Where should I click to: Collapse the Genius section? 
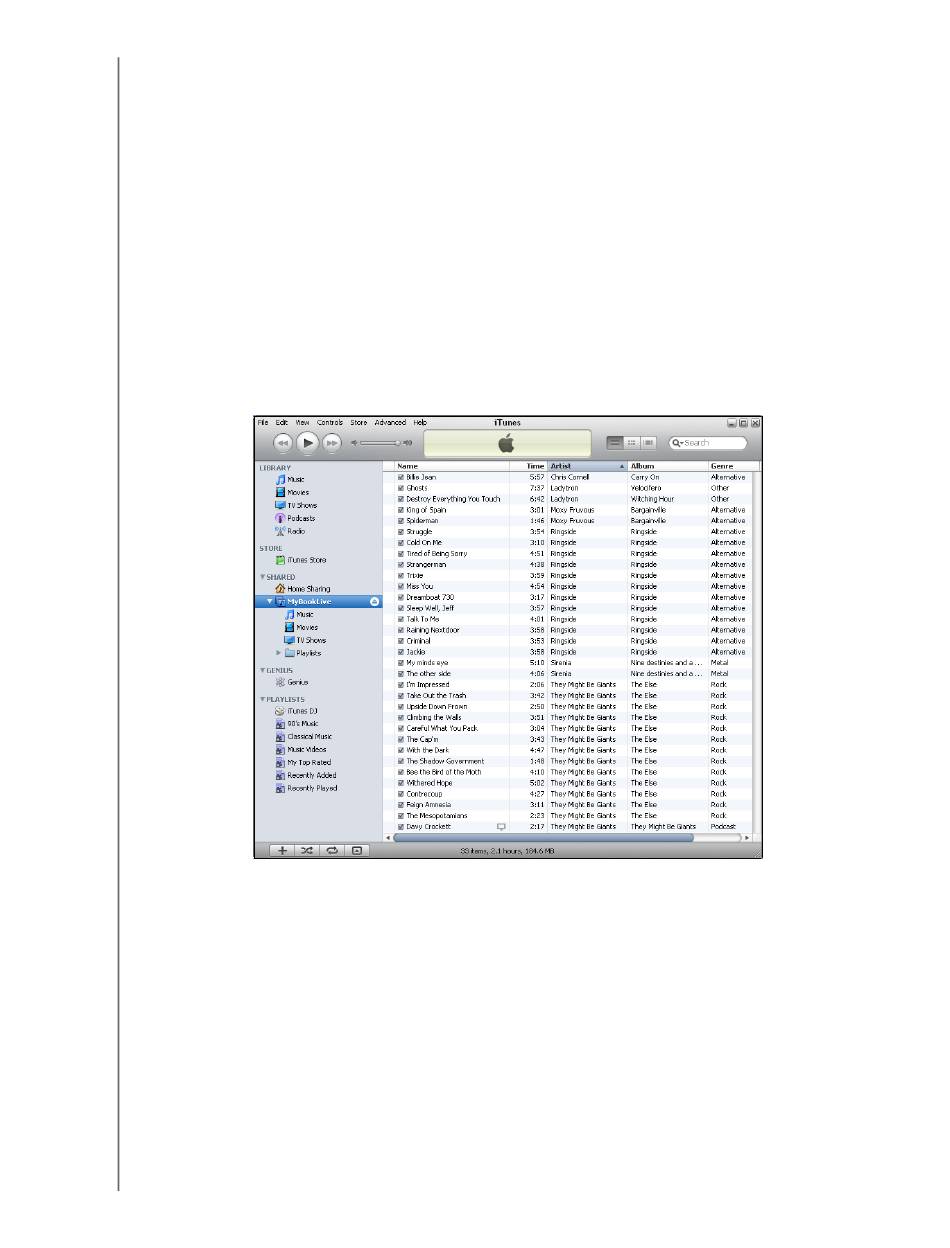262,671
